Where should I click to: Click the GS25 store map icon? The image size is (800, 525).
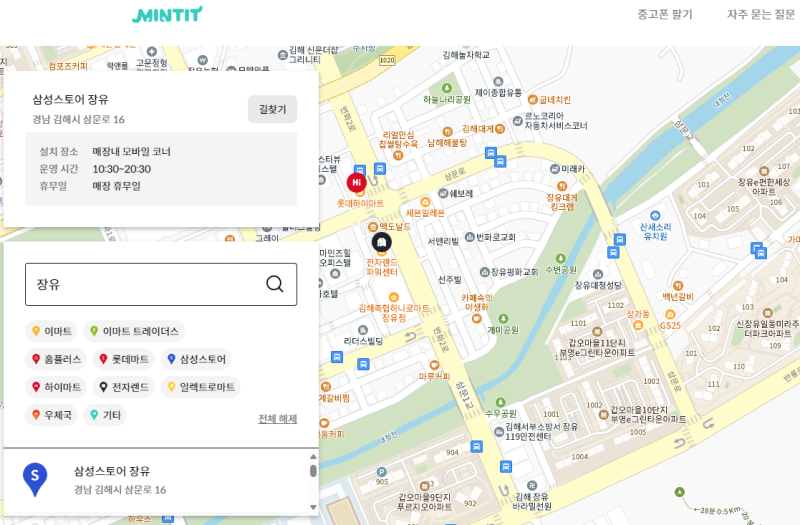(x=670, y=314)
